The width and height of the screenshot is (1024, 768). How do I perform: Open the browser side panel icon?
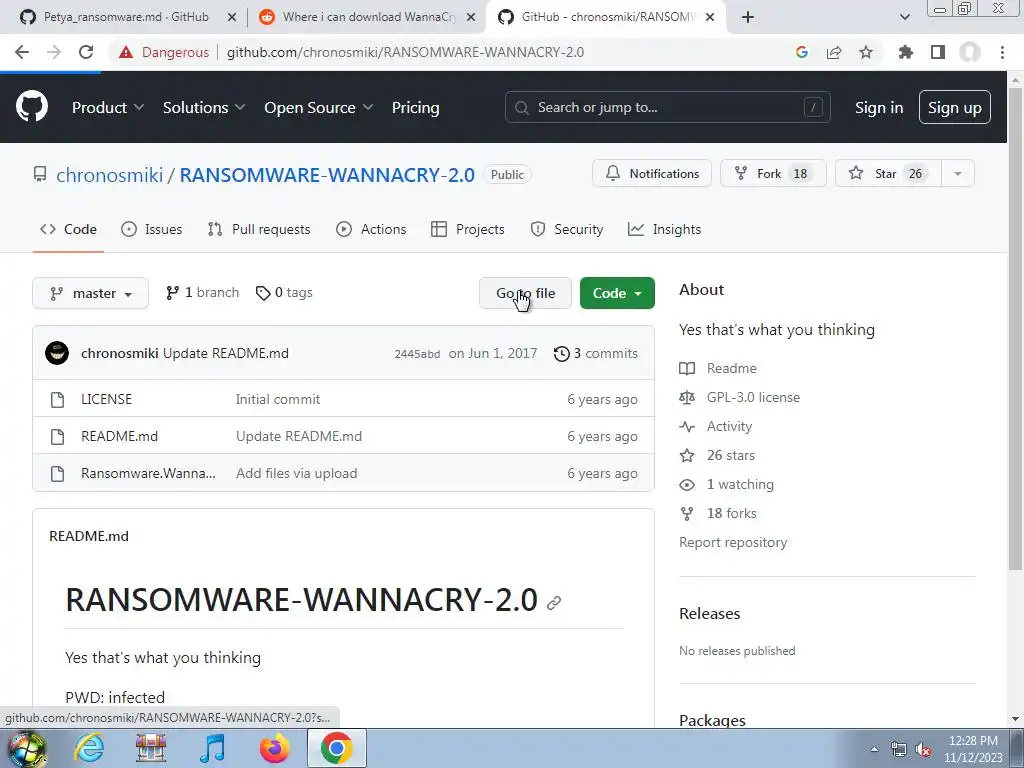(x=938, y=52)
